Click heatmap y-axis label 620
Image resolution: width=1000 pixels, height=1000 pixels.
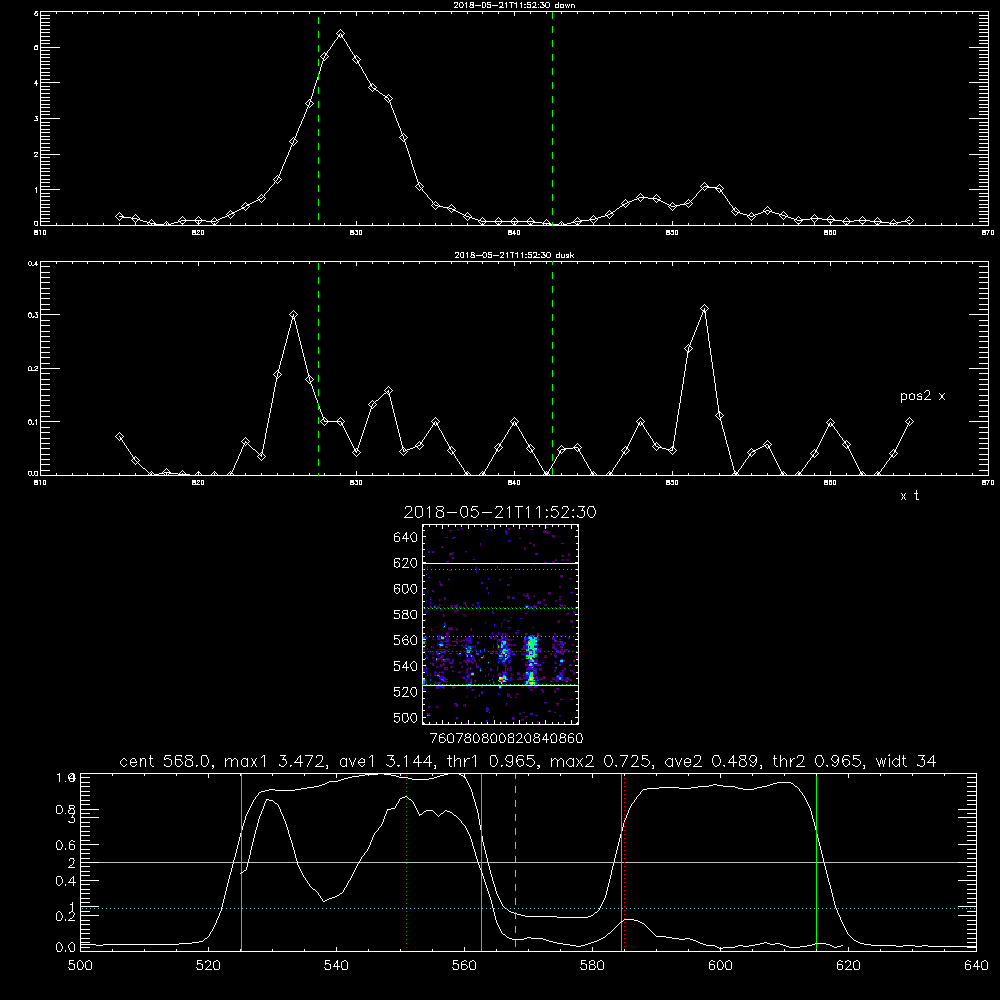point(406,563)
